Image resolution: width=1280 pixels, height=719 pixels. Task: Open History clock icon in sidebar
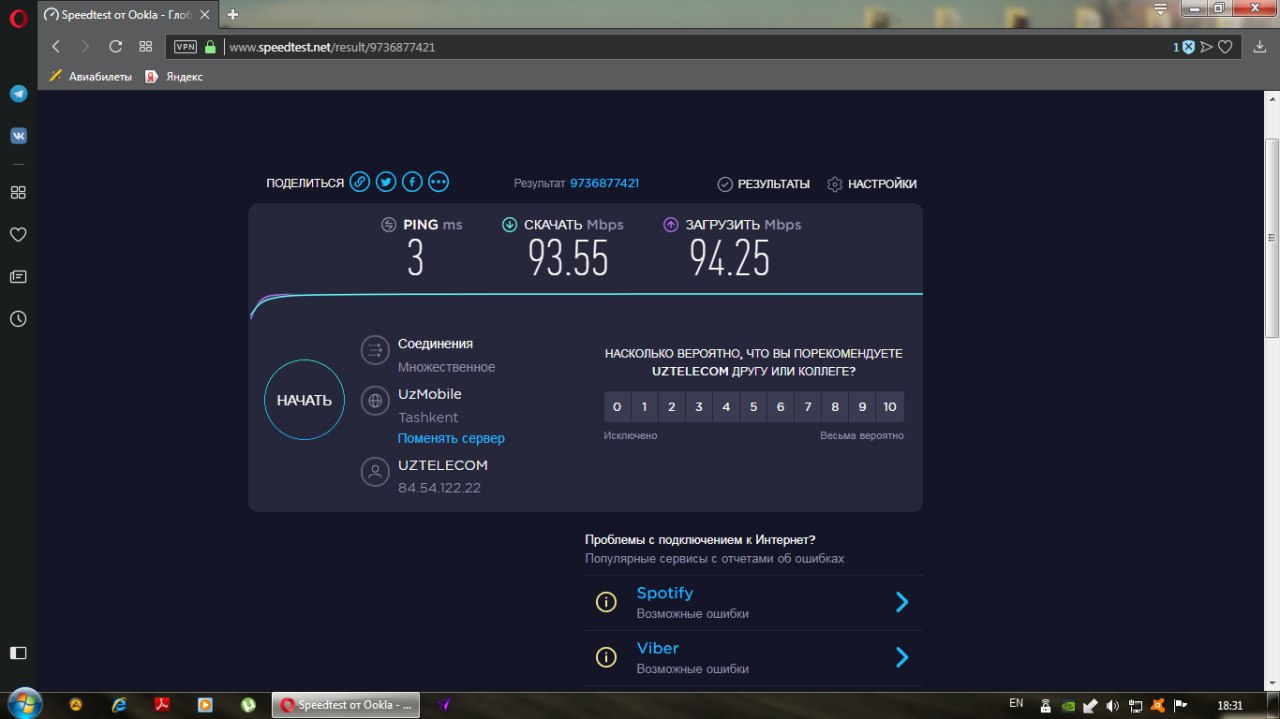coord(18,319)
